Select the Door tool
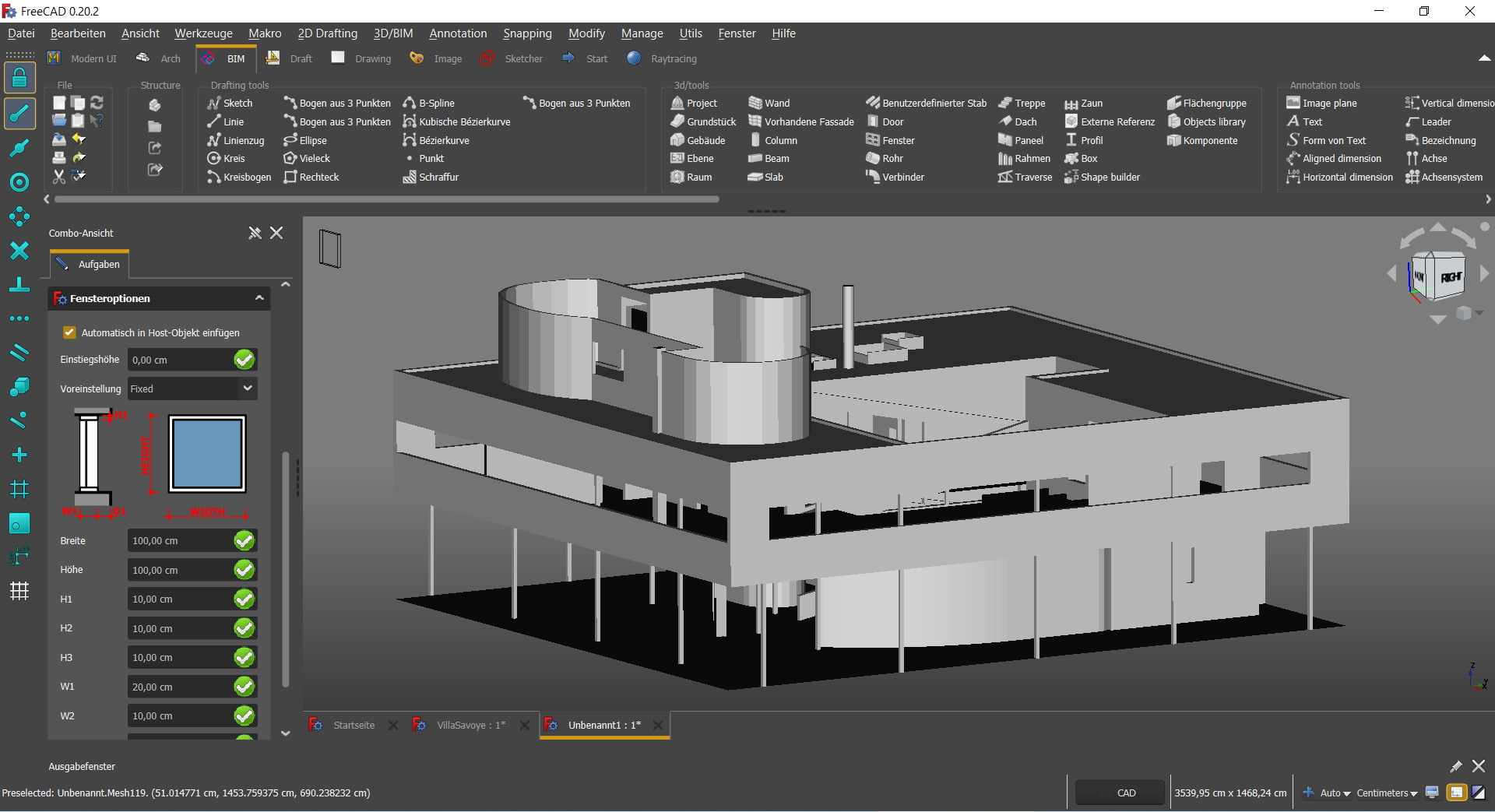Viewport: 1495px width, 812px height. pos(885,121)
